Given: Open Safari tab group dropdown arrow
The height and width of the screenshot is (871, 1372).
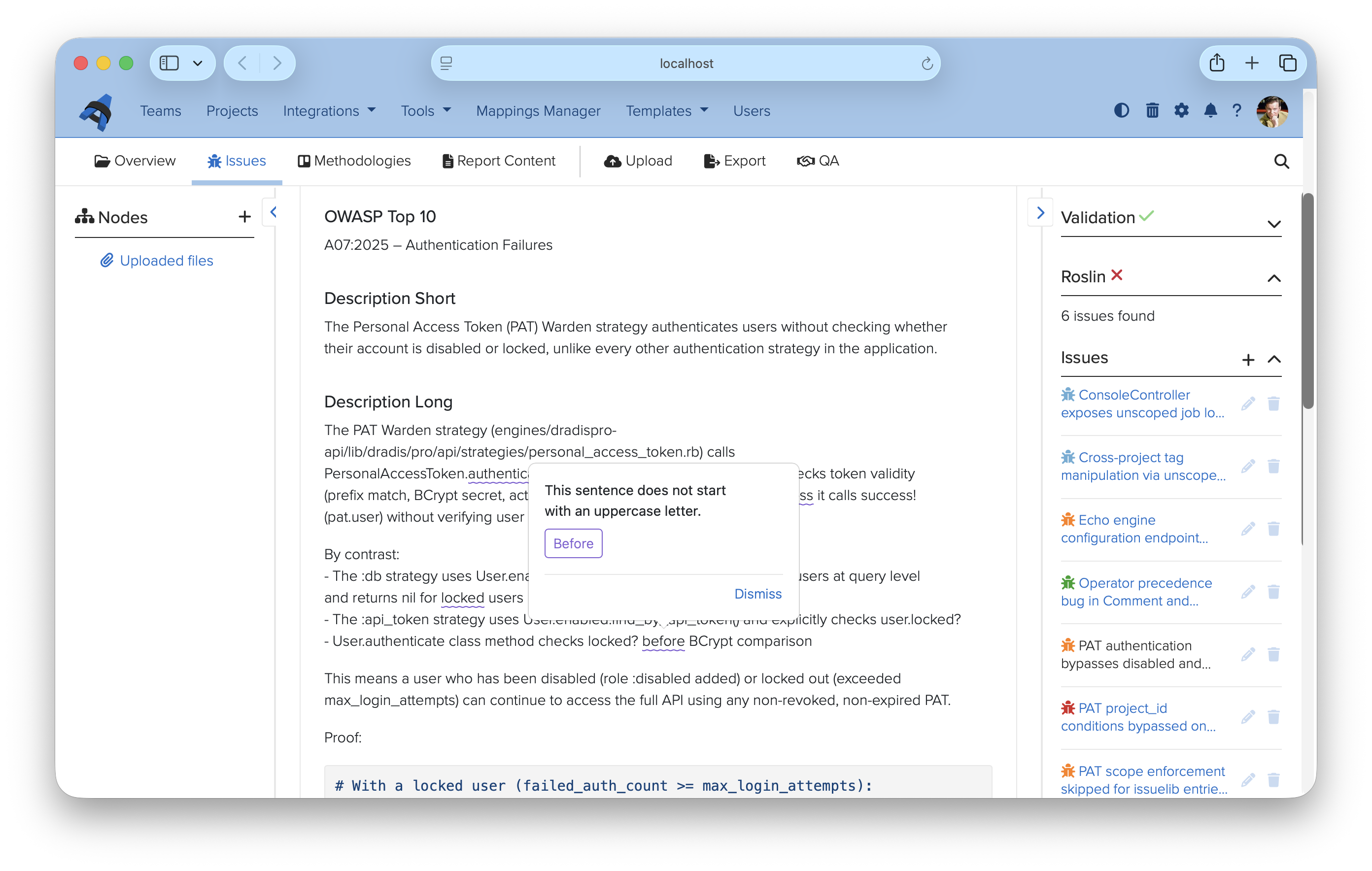Looking at the screenshot, I should (x=198, y=63).
